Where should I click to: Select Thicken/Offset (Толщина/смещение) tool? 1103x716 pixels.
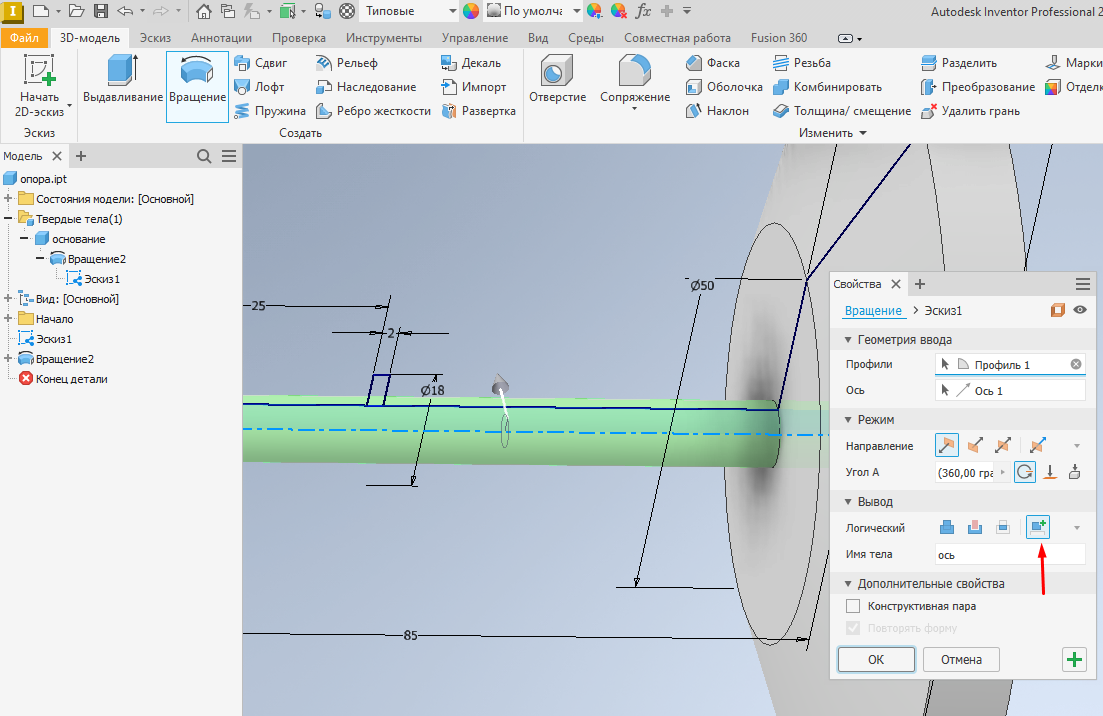(841, 111)
